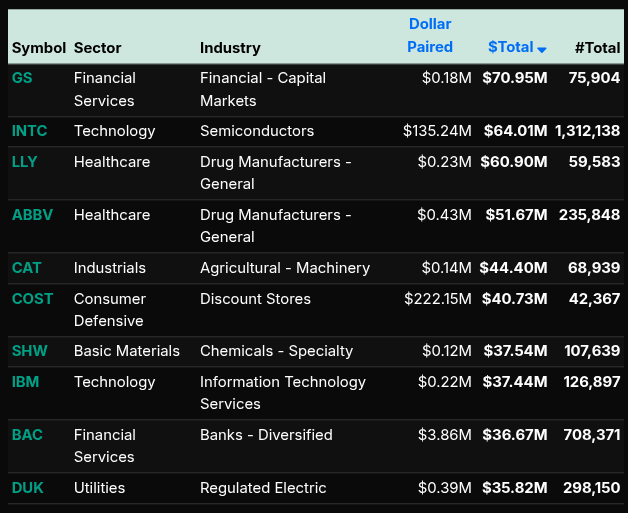Click the Symbol column header

pyautogui.click(x=38, y=47)
